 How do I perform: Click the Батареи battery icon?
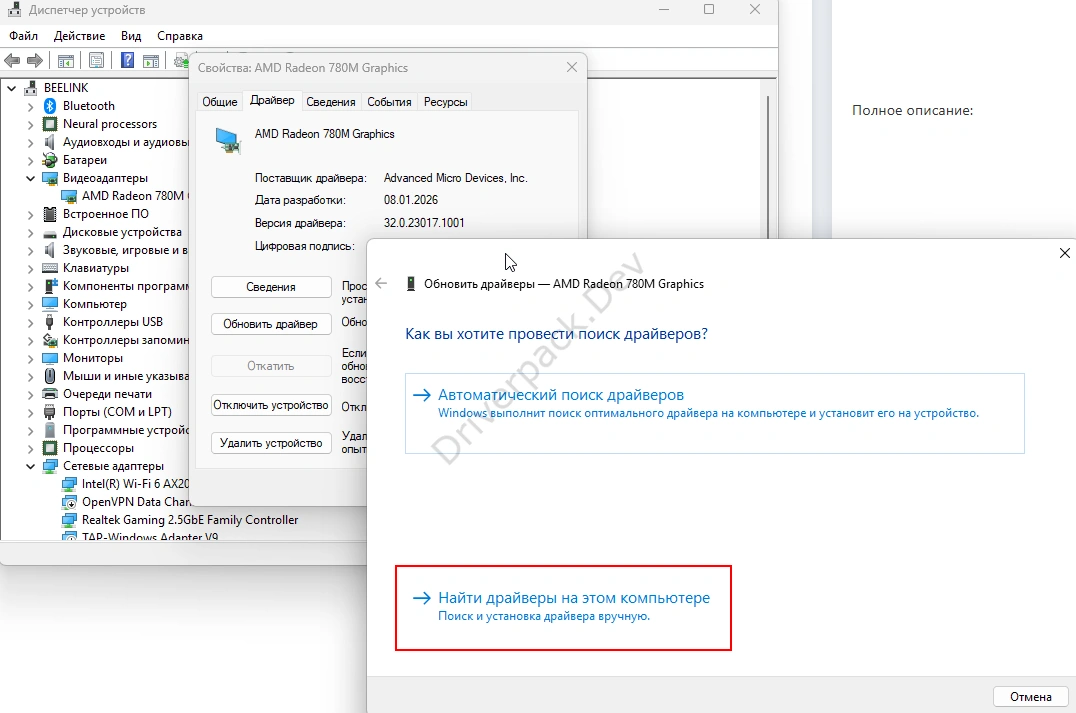pyautogui.click(x=49, y=160)
